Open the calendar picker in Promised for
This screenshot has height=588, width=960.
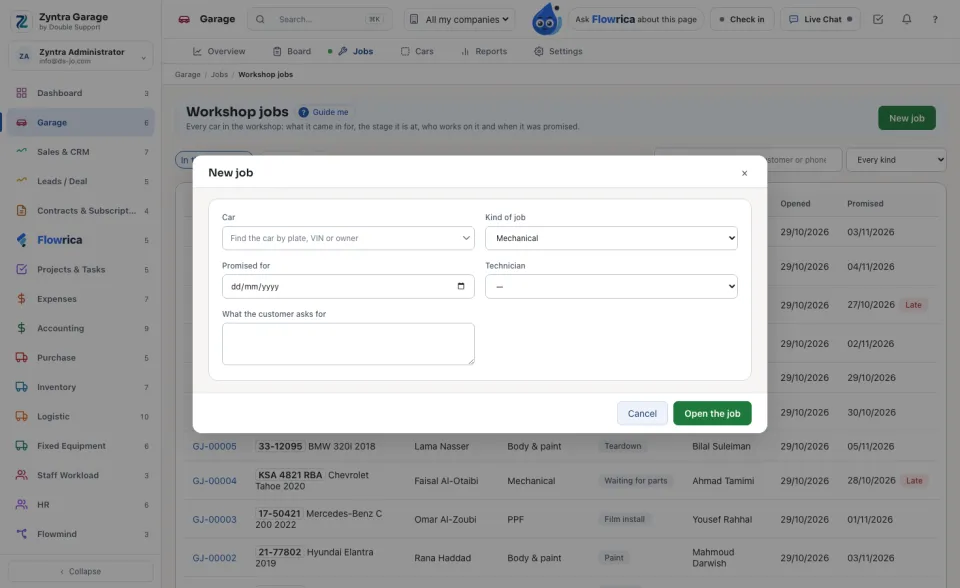[461, 286]
